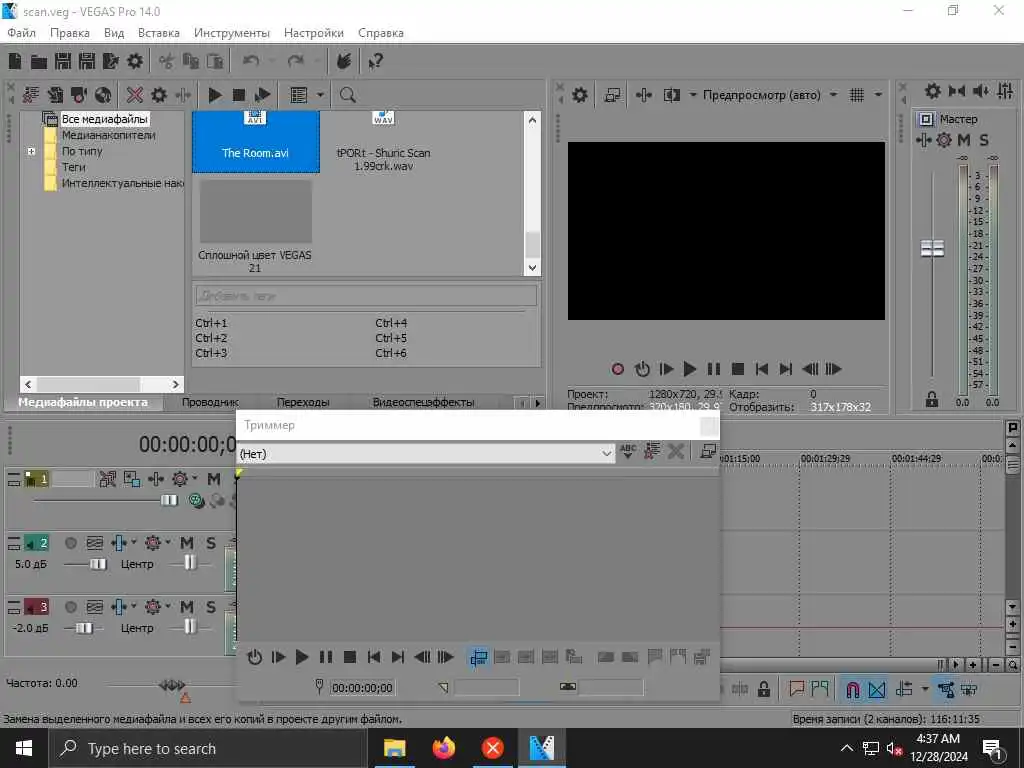Play in the Trimmer transport bar
Image resolution: width=1024 pixels, height=768 pixels.
tap(302, 657)
